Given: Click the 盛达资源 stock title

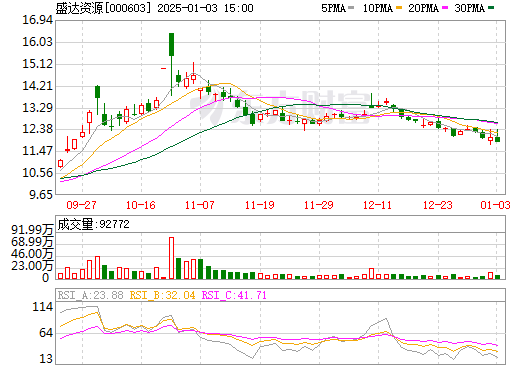Looking at the screenshot, I should [79, 8].
